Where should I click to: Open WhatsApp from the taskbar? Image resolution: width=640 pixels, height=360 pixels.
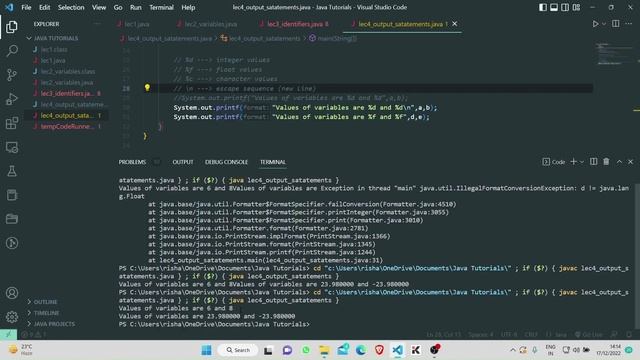coord(306,350)
